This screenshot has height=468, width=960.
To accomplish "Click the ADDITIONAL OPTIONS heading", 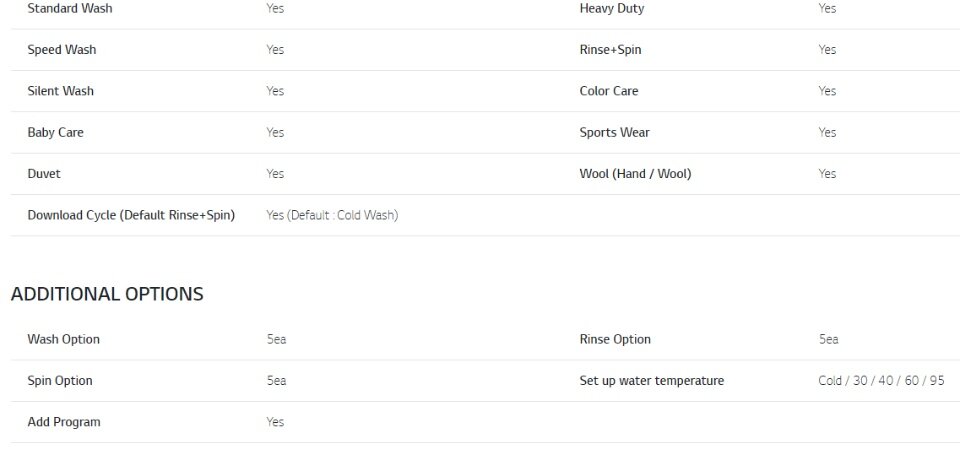I will 107,294.
